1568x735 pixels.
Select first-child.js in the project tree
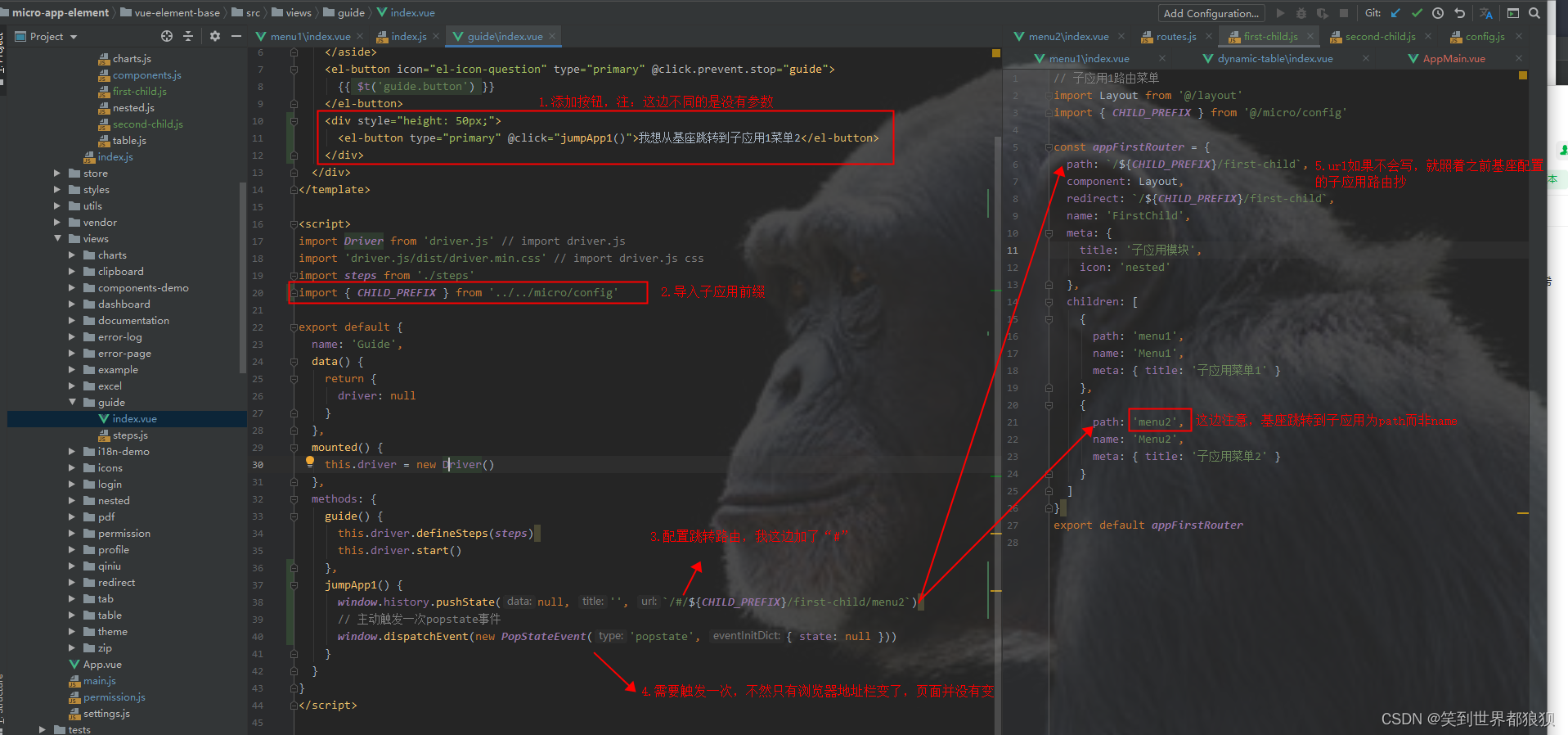pos(139,92)
